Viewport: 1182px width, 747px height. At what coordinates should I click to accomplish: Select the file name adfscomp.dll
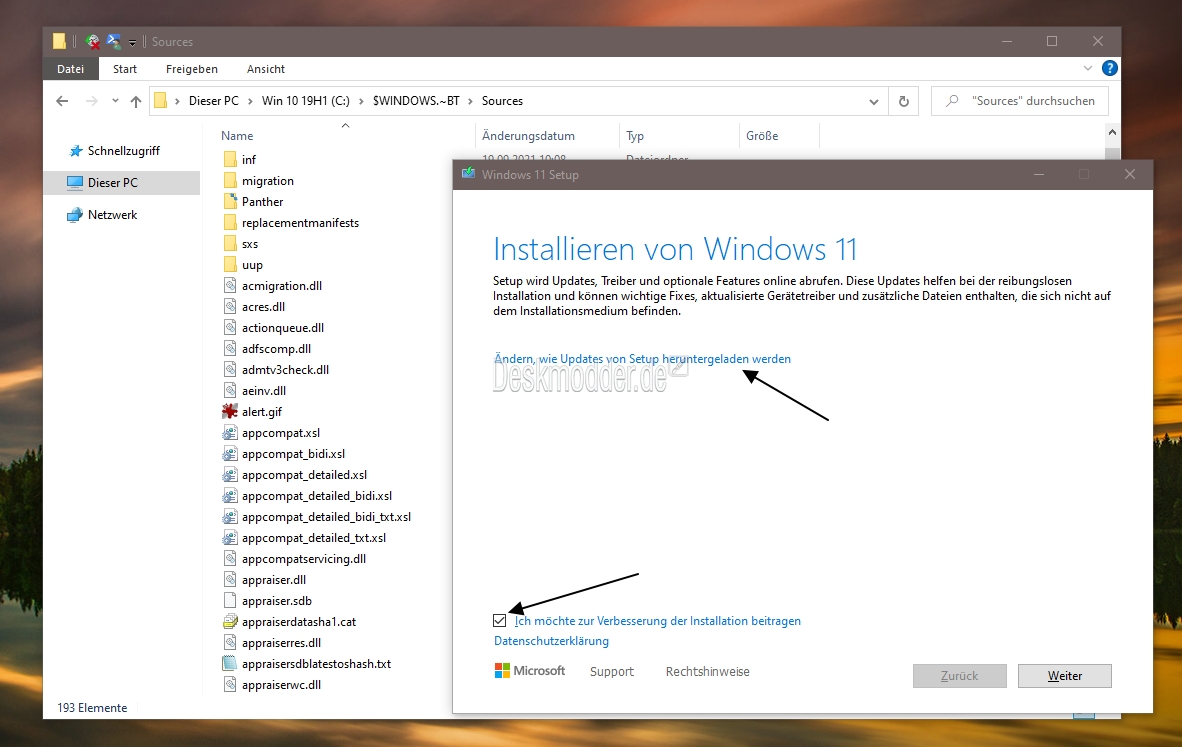coord(277,349)
